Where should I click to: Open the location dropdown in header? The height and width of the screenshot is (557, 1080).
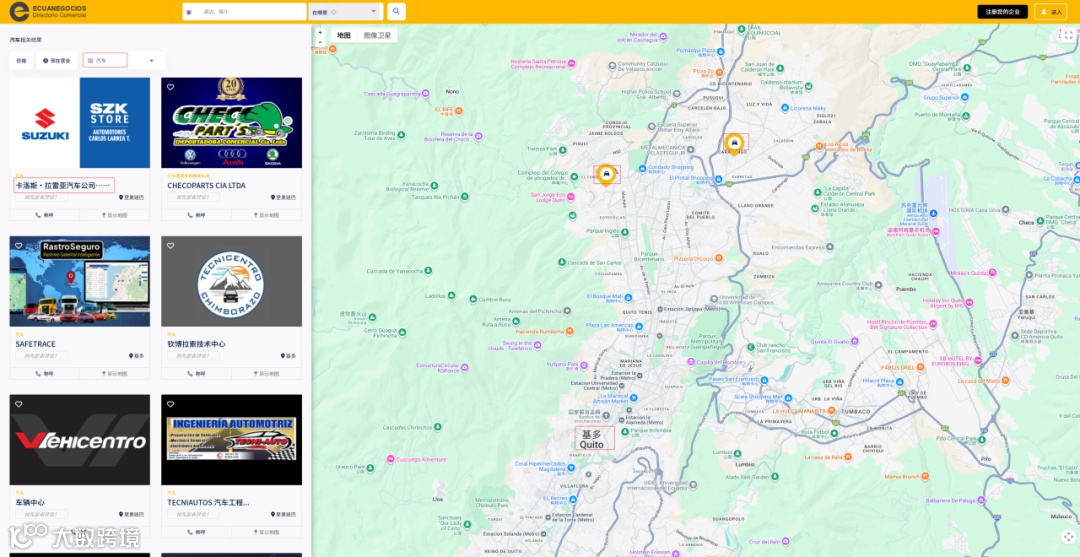coord(345,12)
